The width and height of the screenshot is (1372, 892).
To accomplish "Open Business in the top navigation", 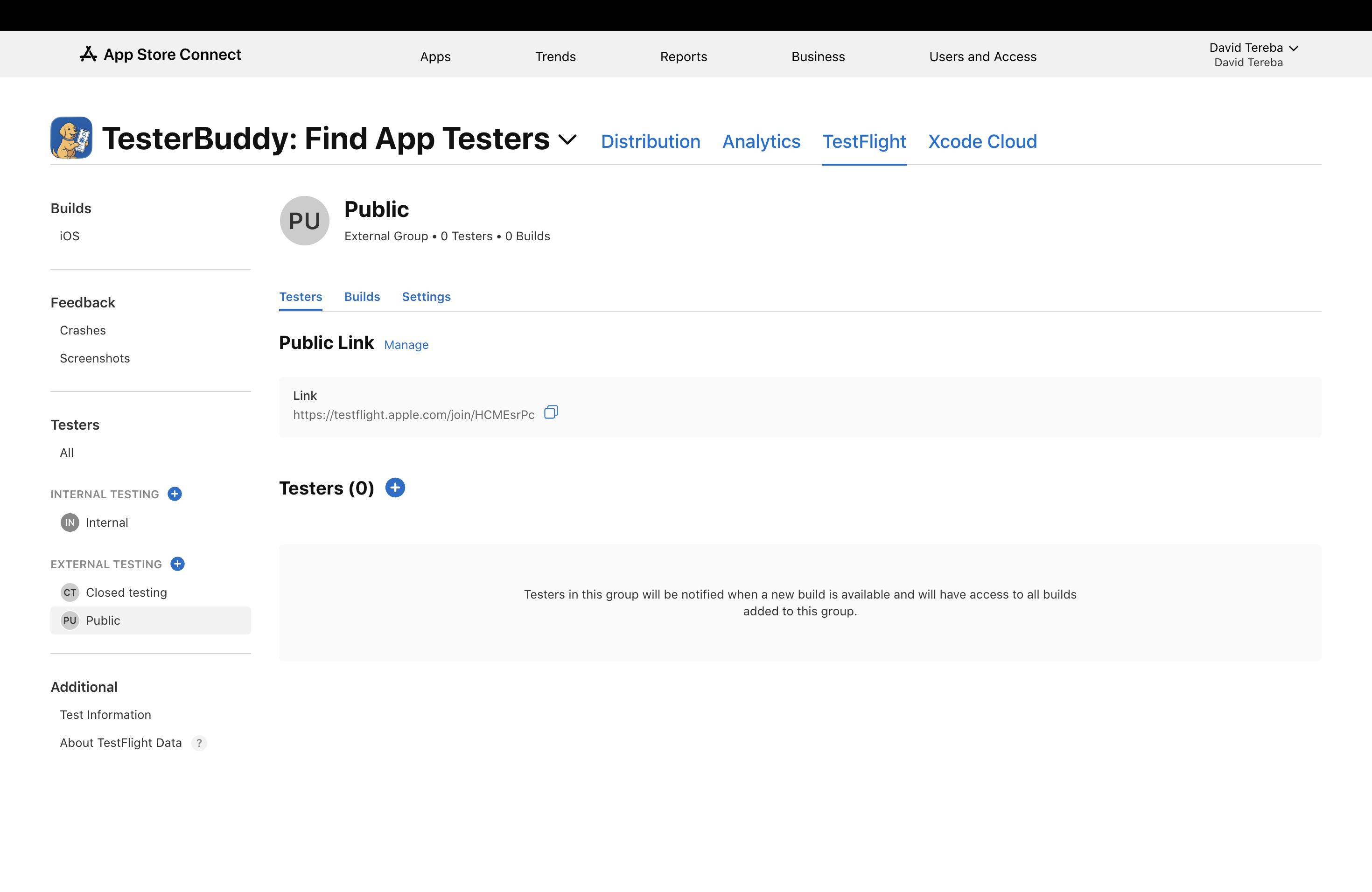I will [x=818, y=56].
